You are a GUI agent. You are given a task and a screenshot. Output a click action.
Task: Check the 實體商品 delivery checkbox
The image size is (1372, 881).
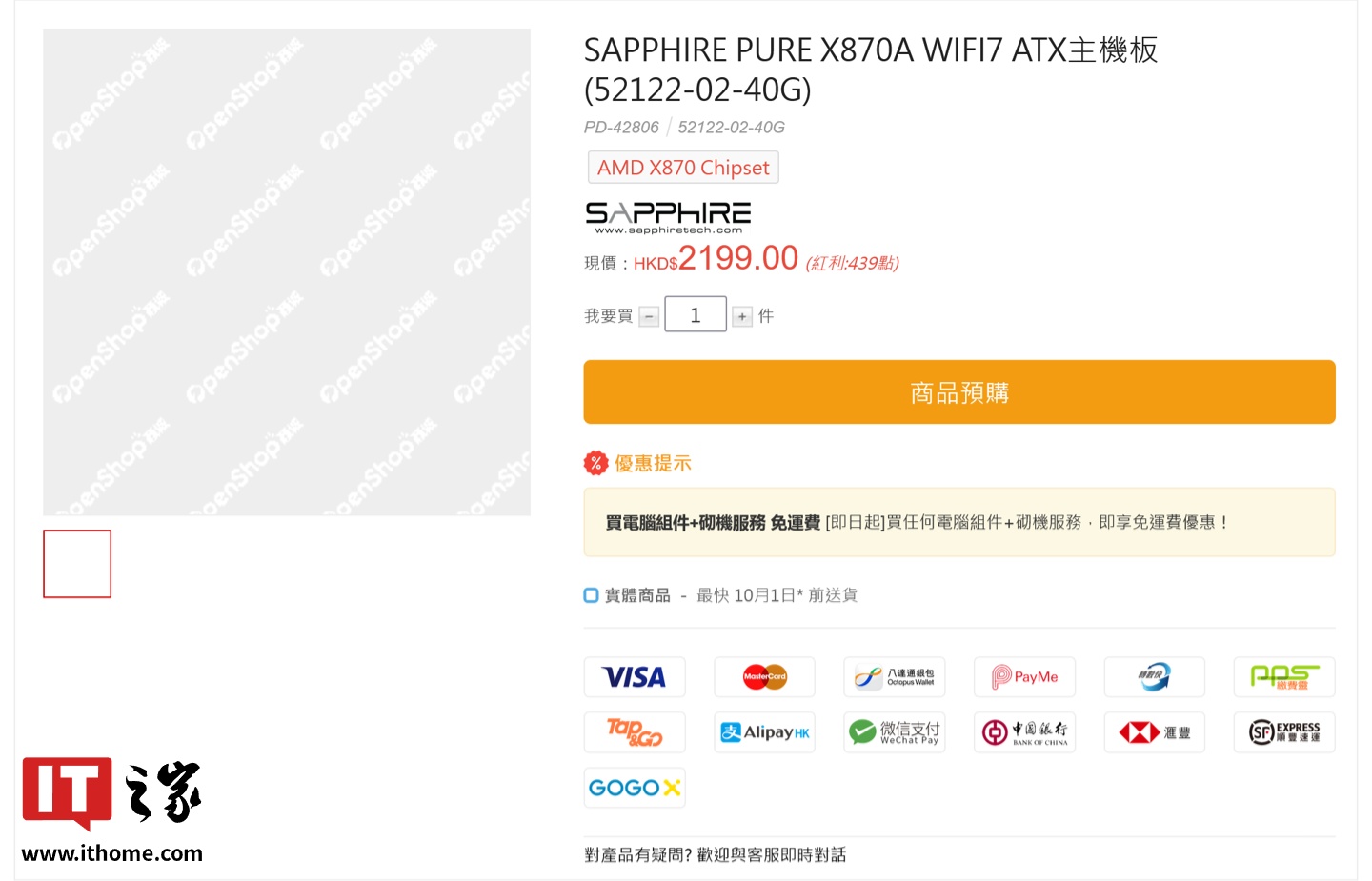click(x=591, y=594)
